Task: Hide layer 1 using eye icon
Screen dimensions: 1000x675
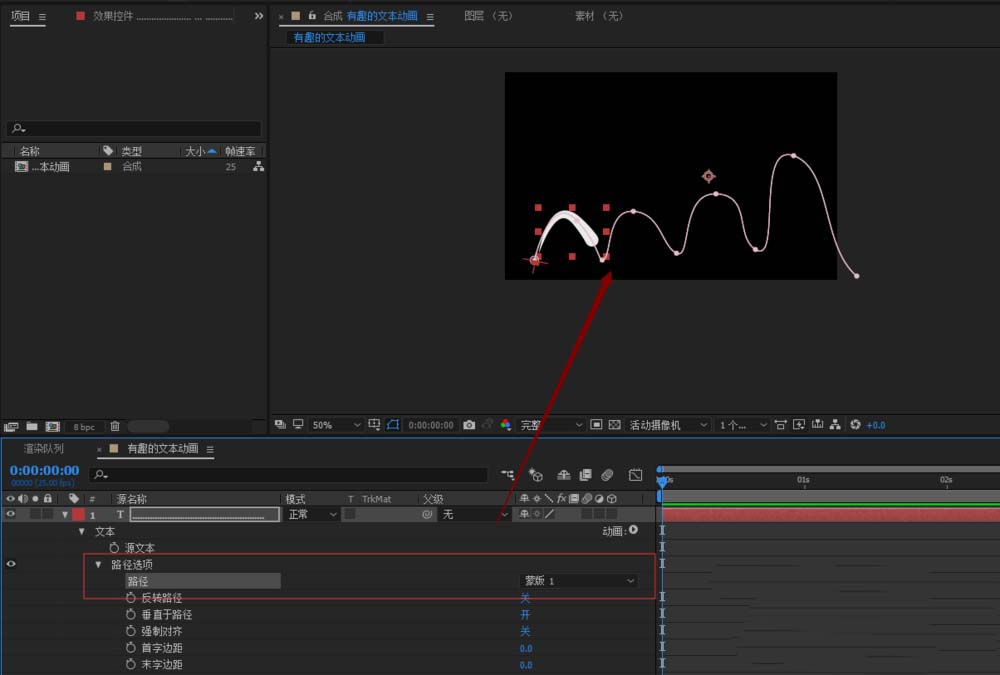Action: coord(11,514)
